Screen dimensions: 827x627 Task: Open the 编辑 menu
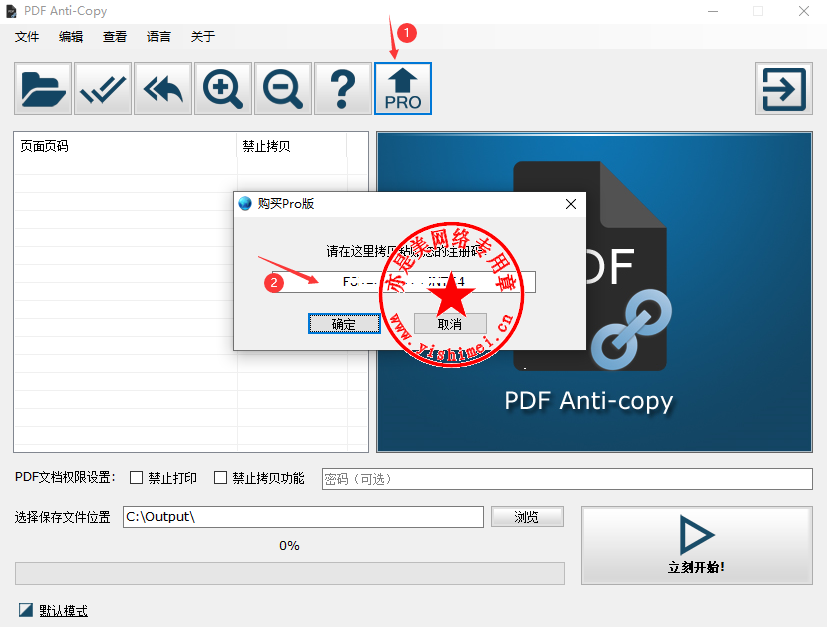tap(71, 37)
